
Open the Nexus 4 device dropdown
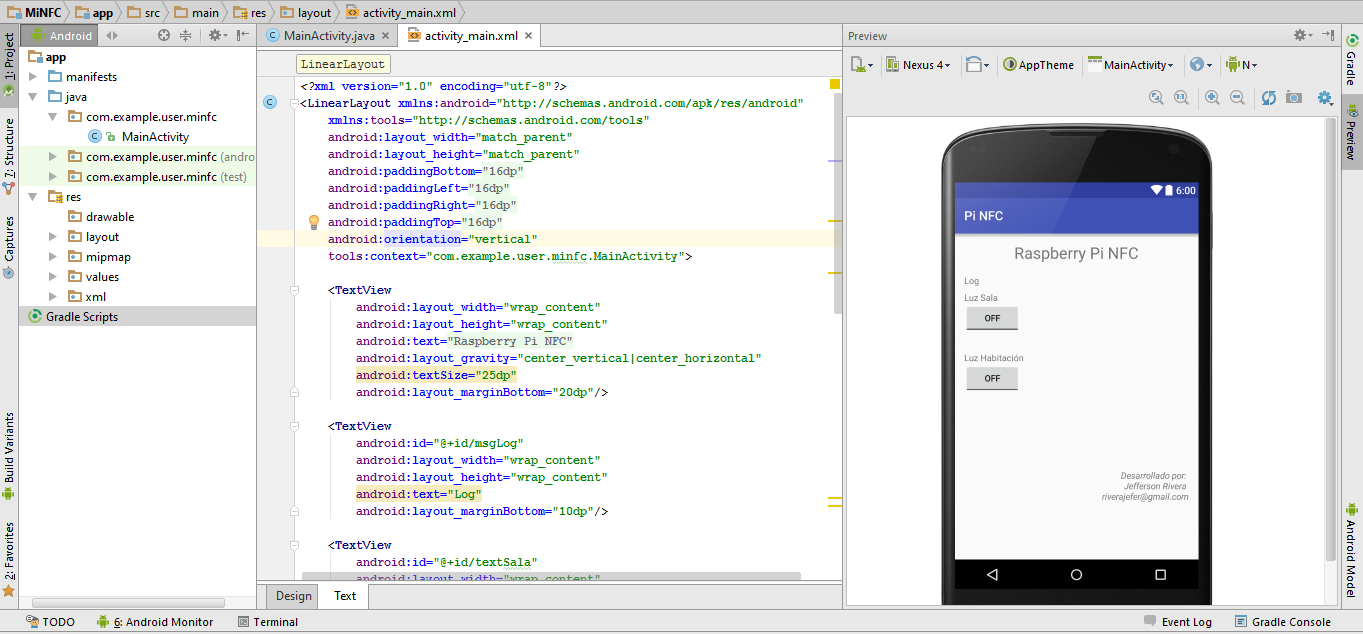[921, 64]
